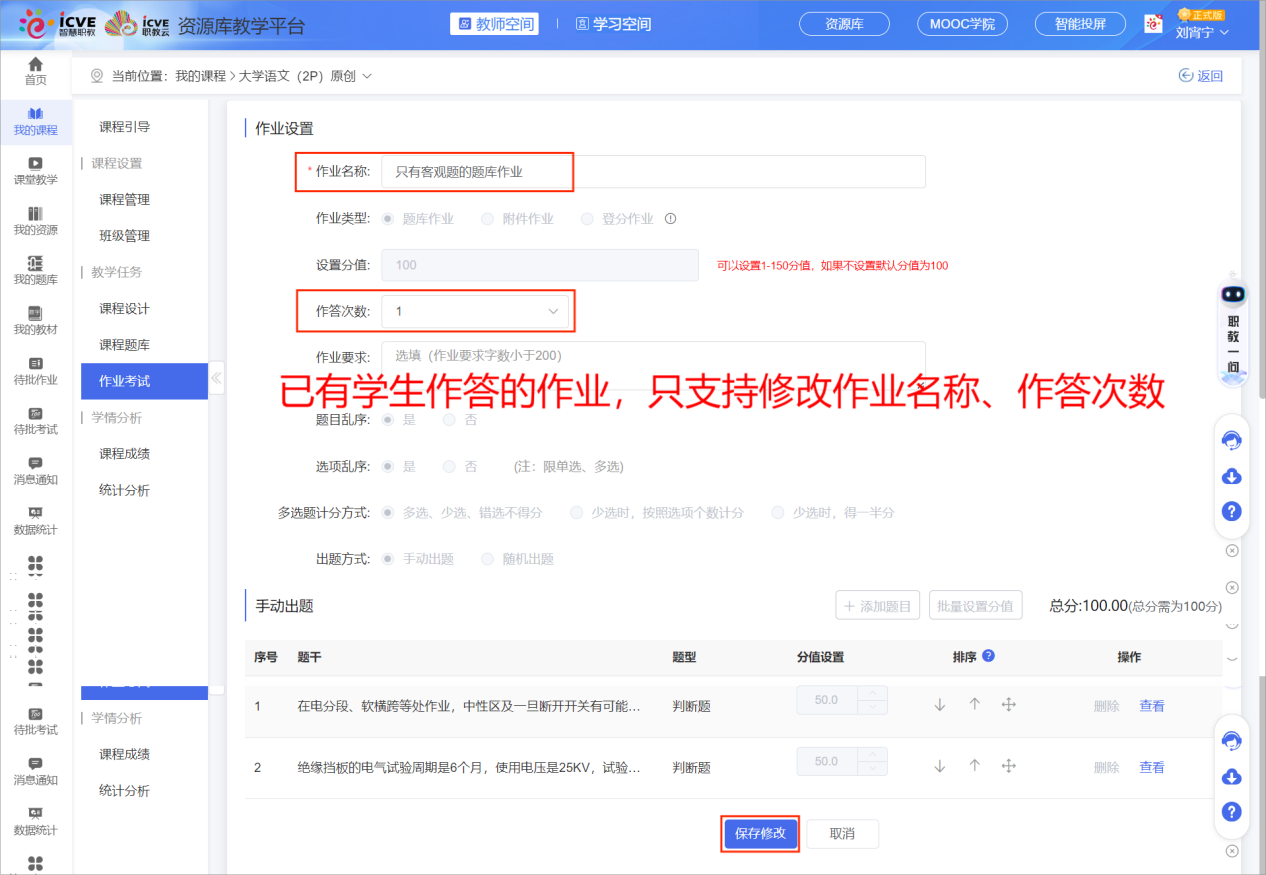The image size is (1266, 875).
Task: Select 附件作业 as homework type
Action: click(x=489, y=218)
